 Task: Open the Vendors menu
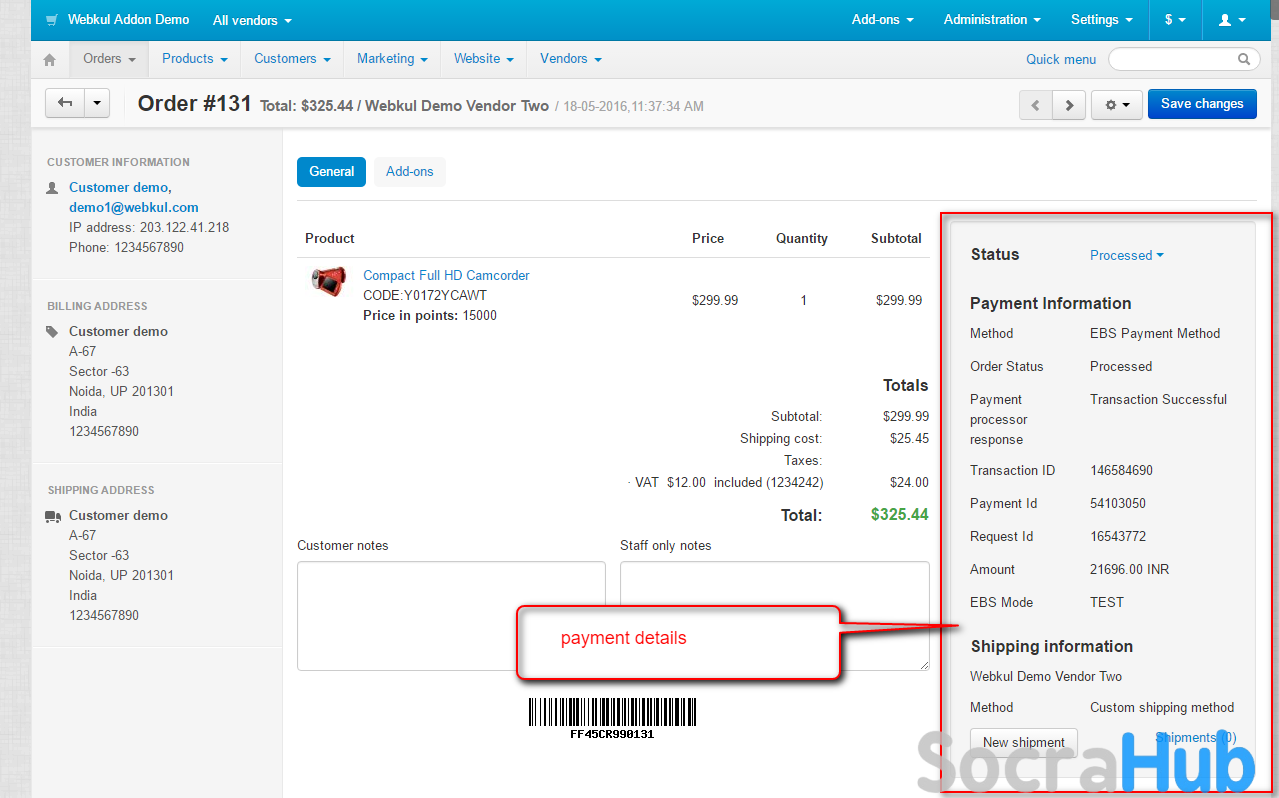coord(570,59)
